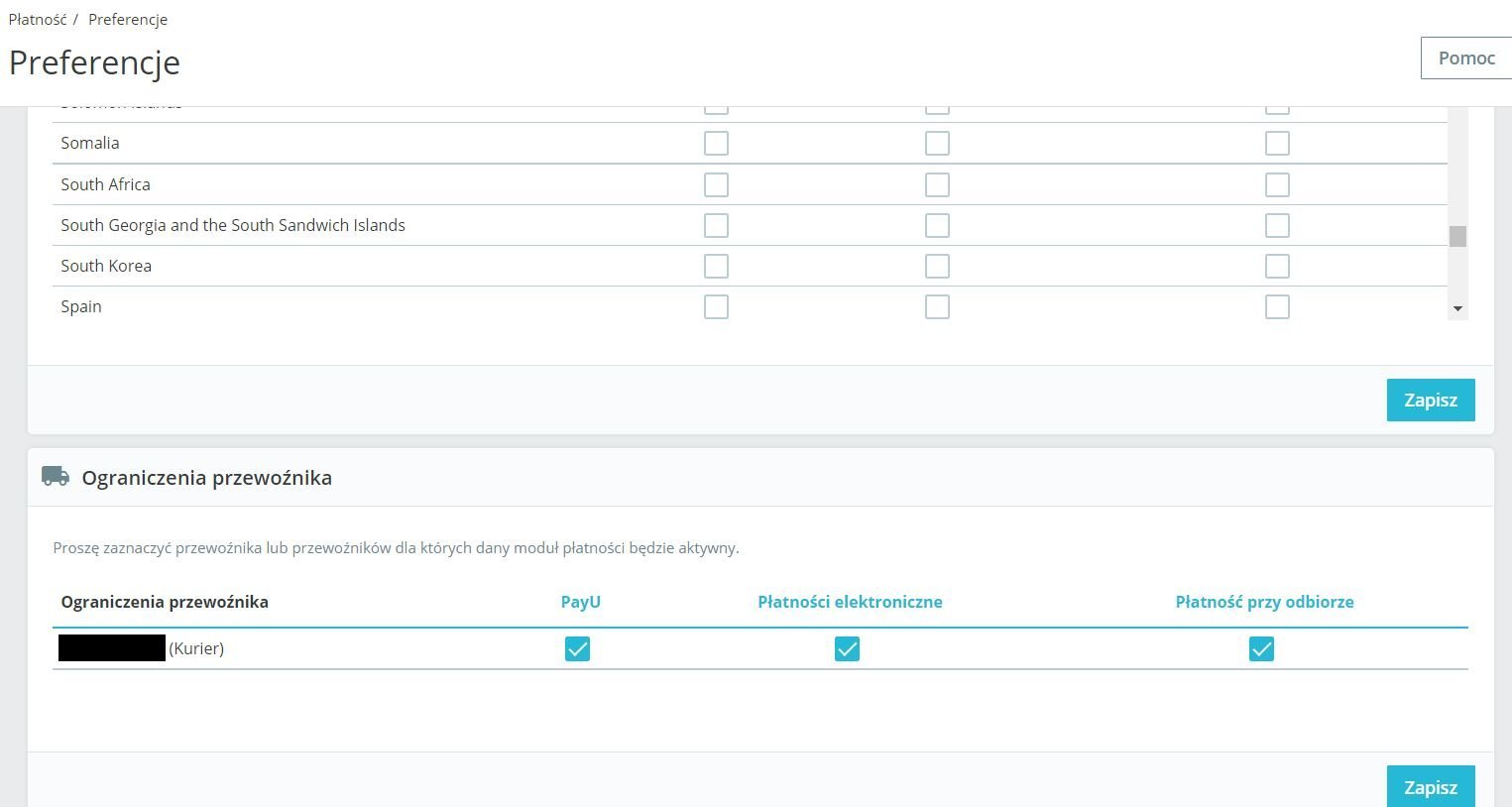1512x807 pixels.
Task: Click the Płatności elektroniczne column header
Action: 850,602
